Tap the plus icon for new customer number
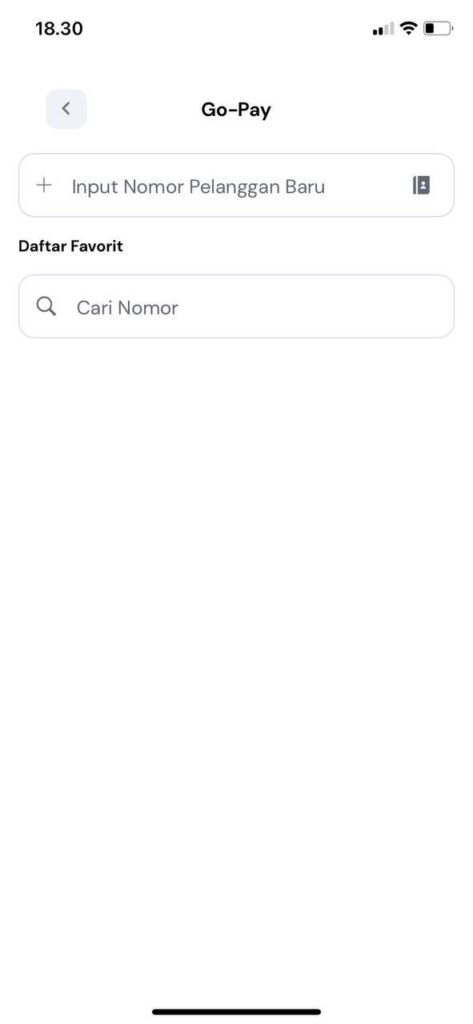This screenshot has width=473, height=1024. pos(44,185)
